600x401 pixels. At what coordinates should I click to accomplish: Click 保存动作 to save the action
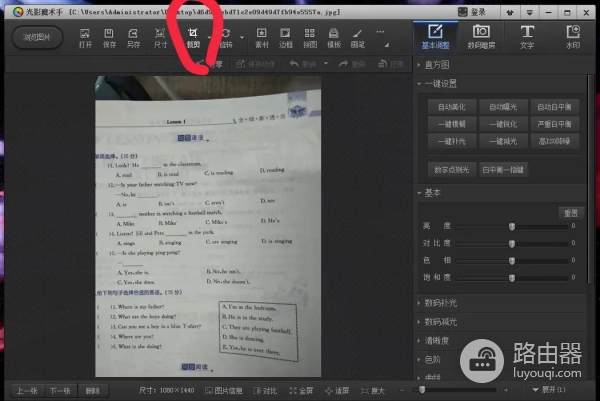[x=255, y=64]
